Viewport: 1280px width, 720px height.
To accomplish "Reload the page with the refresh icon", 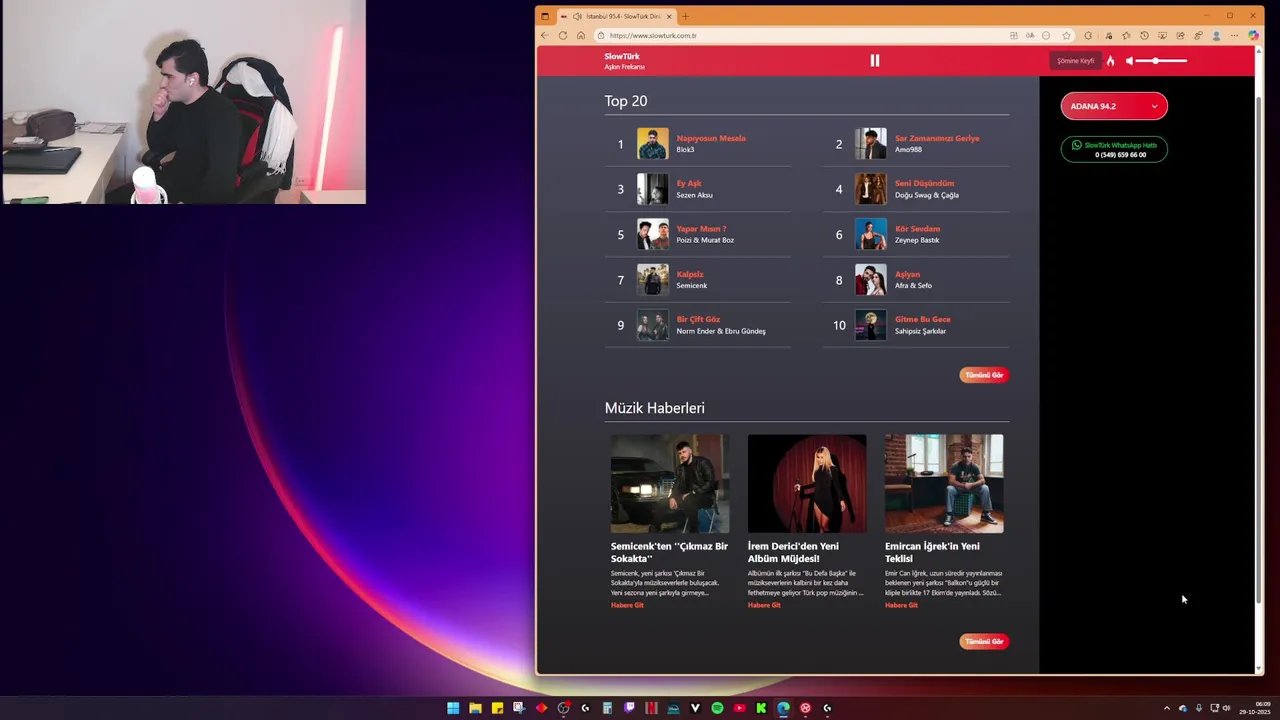I will tap(563, 35).
